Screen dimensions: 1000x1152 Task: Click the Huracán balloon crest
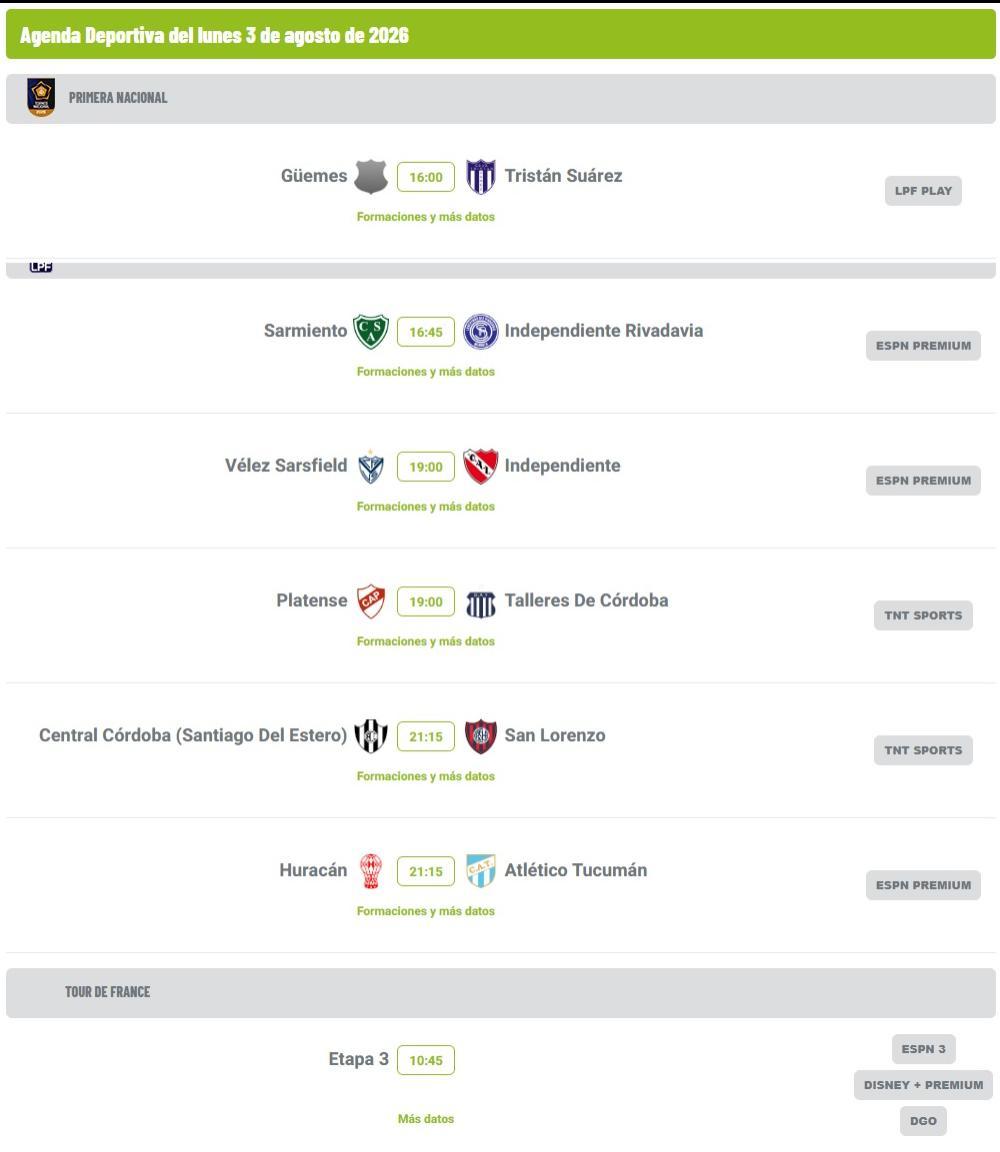pos(371,871)
